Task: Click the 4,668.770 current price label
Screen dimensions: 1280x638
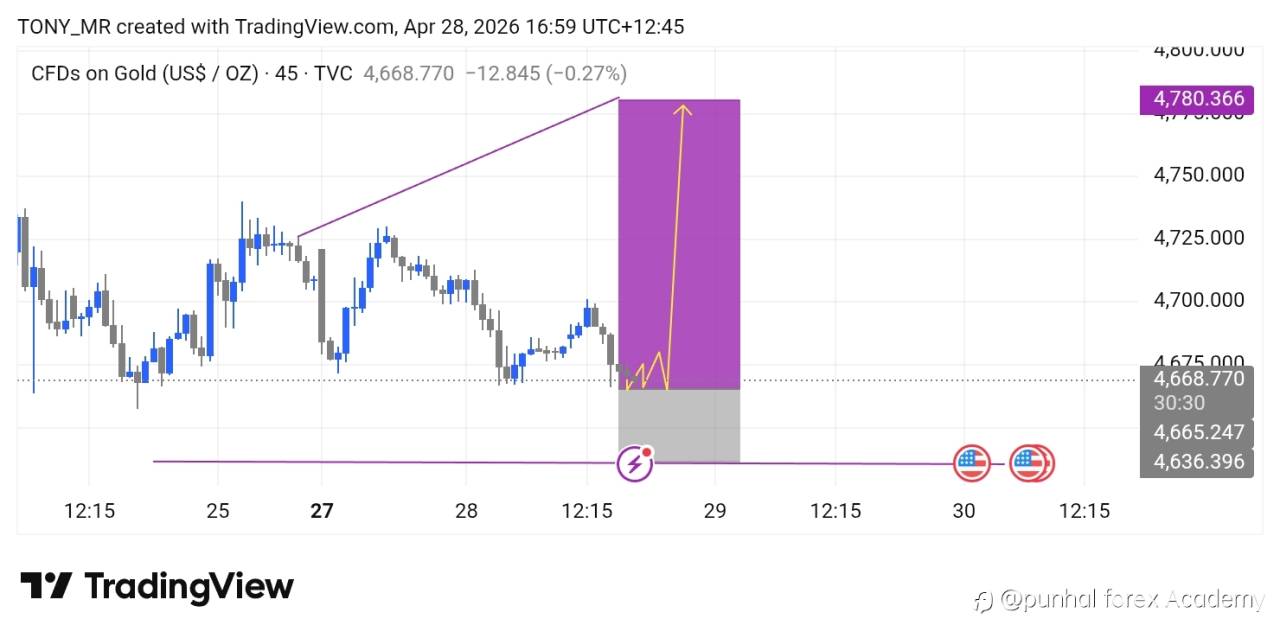Action: 1198,379
